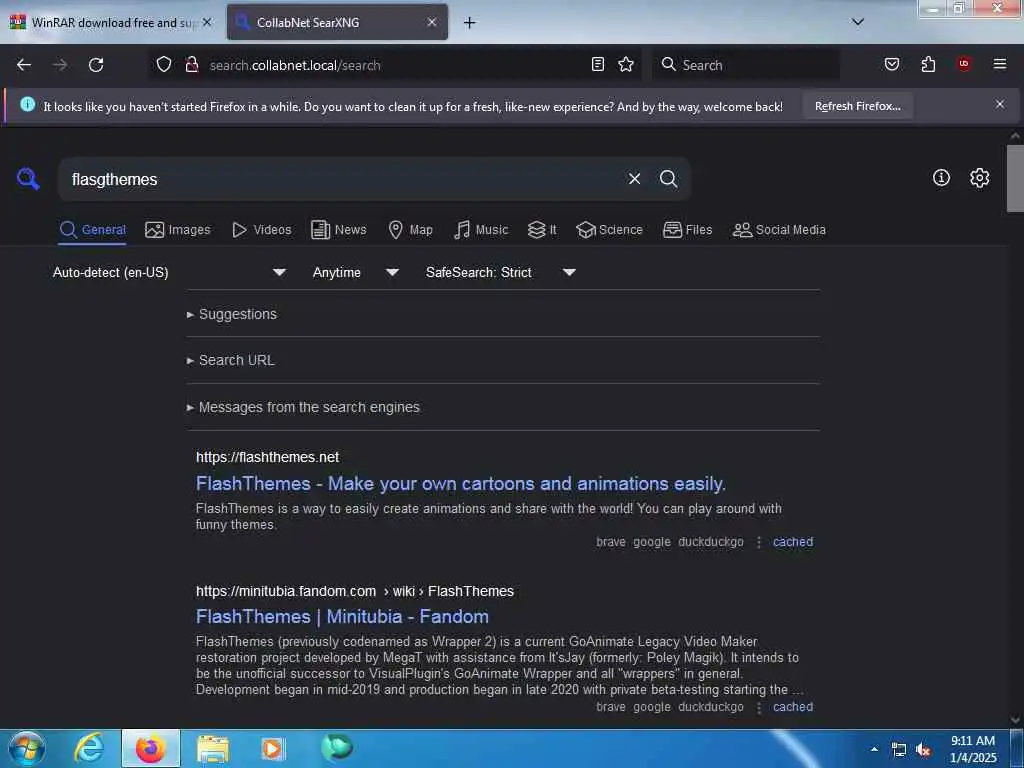Toggle reader view icon in address bar
The width and height of the screenshot is (1024, 768).
(598, 64)
